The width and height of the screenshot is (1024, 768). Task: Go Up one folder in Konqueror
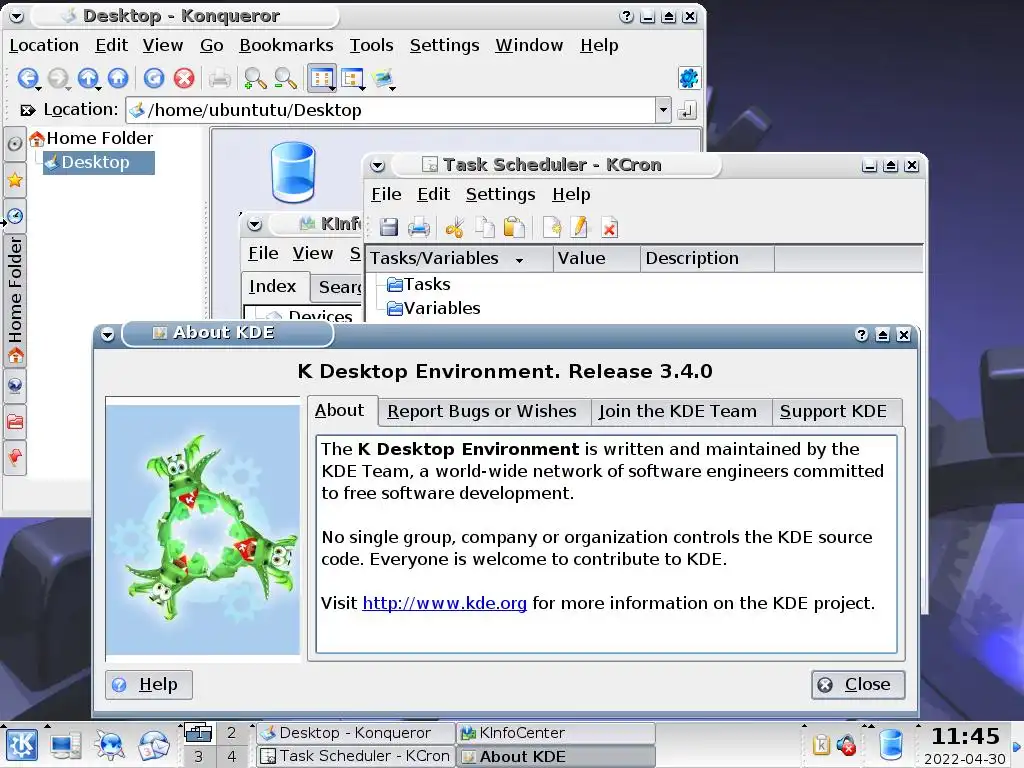88,78
